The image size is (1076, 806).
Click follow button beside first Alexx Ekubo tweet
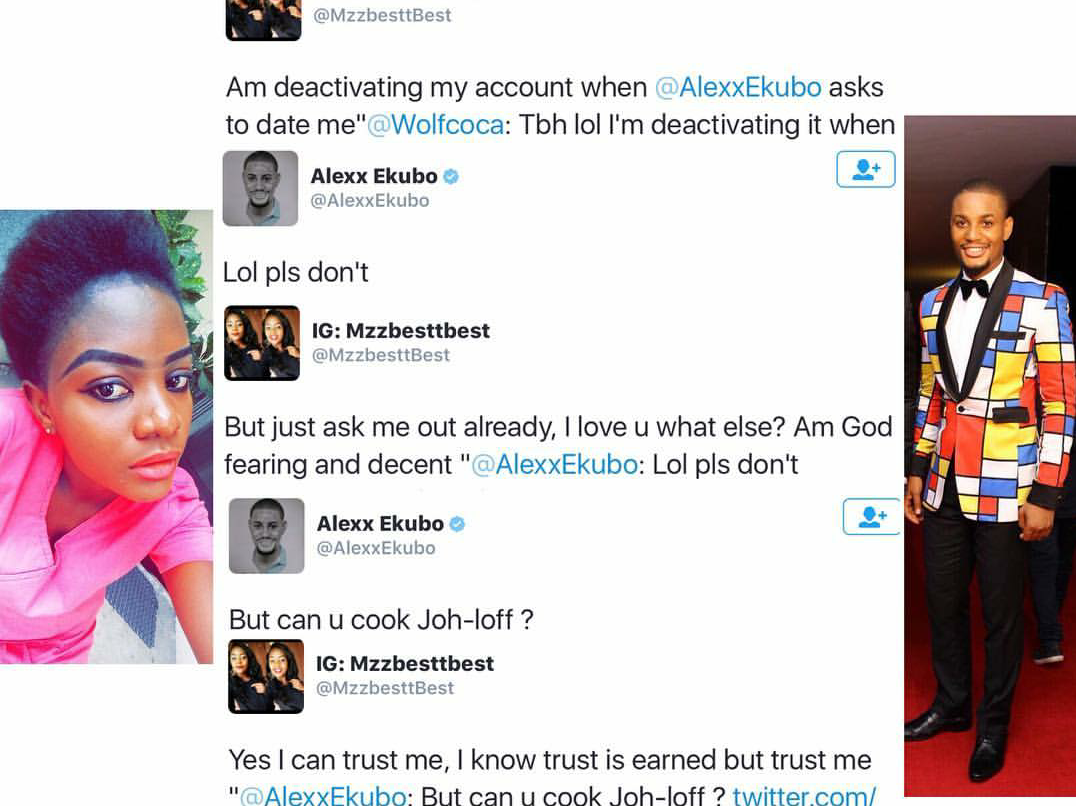[x=865, y=169]
